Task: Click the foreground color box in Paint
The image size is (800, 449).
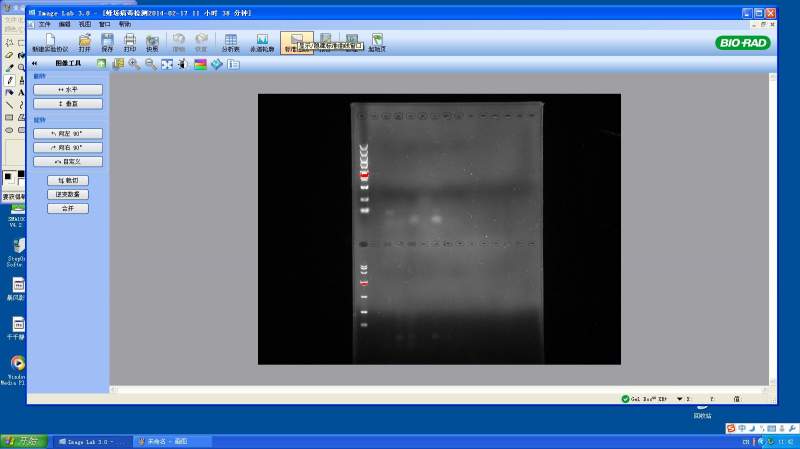Action: coord(8,177)
